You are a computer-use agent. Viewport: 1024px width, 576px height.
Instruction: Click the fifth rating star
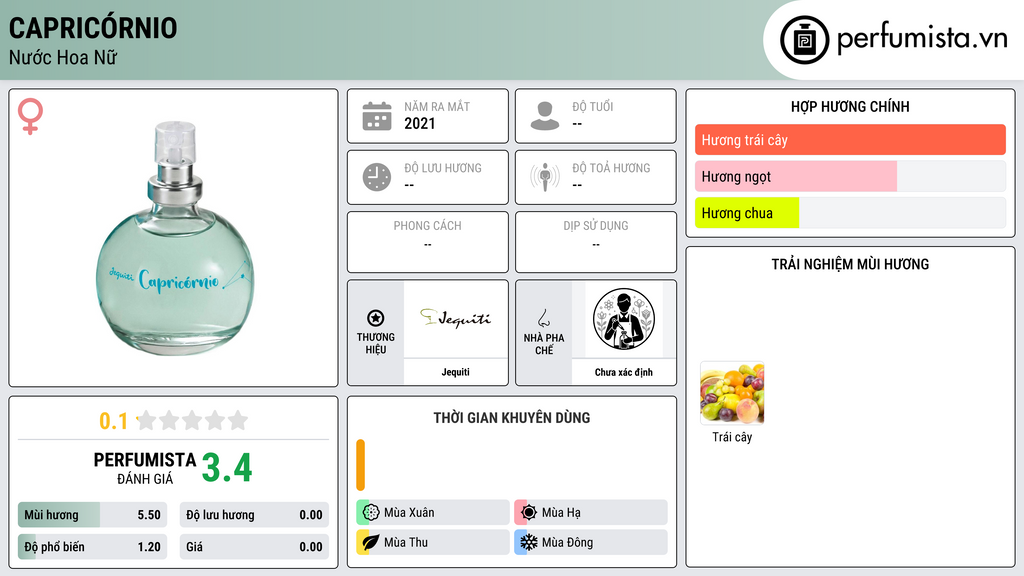click(238, 420)
